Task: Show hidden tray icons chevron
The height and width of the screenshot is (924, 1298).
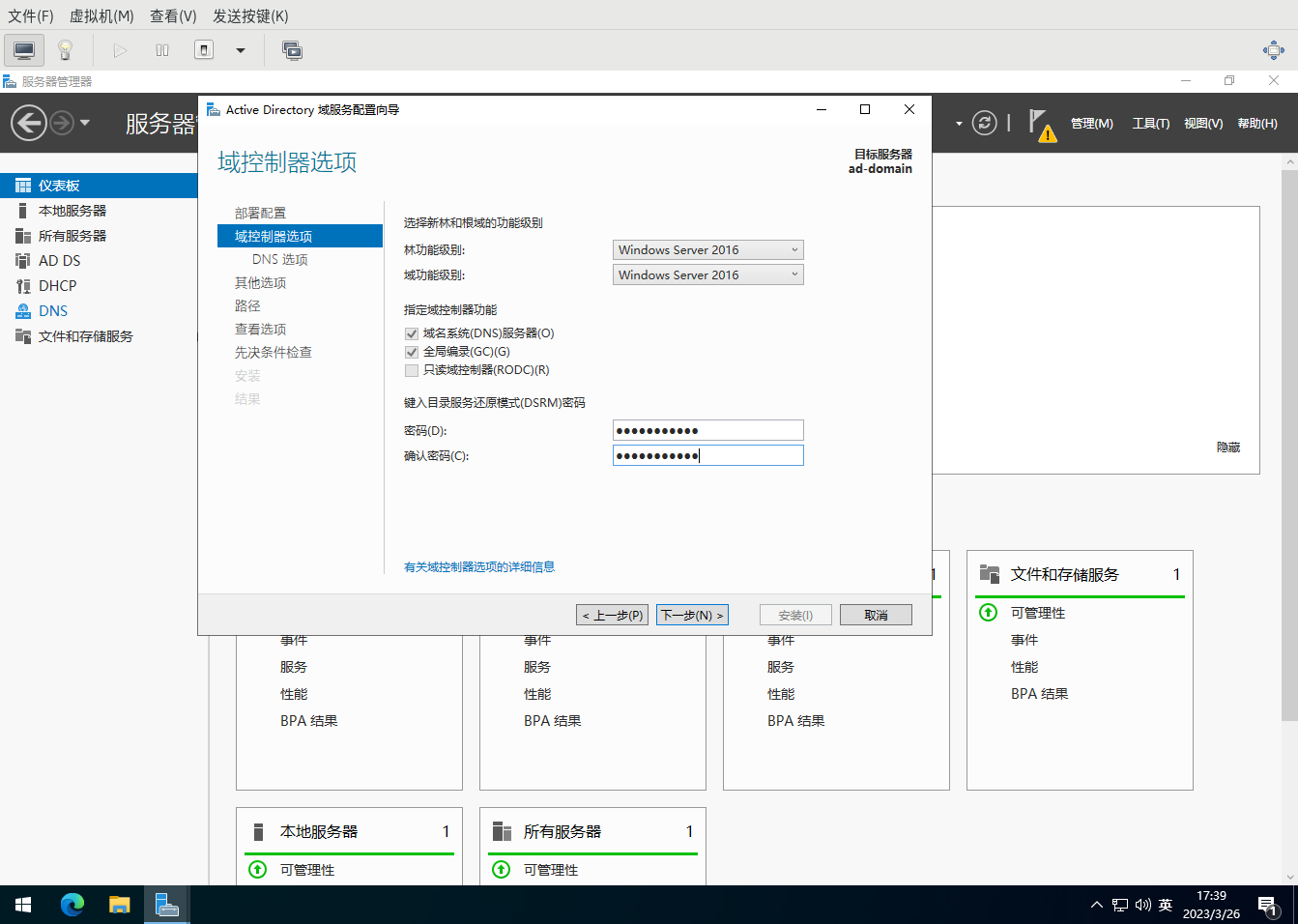Action: click(1096, 905)
